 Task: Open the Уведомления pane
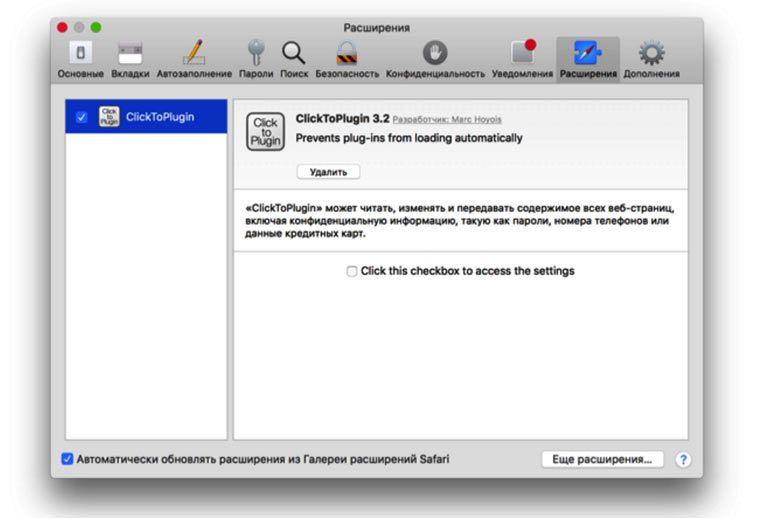(522, 60)
